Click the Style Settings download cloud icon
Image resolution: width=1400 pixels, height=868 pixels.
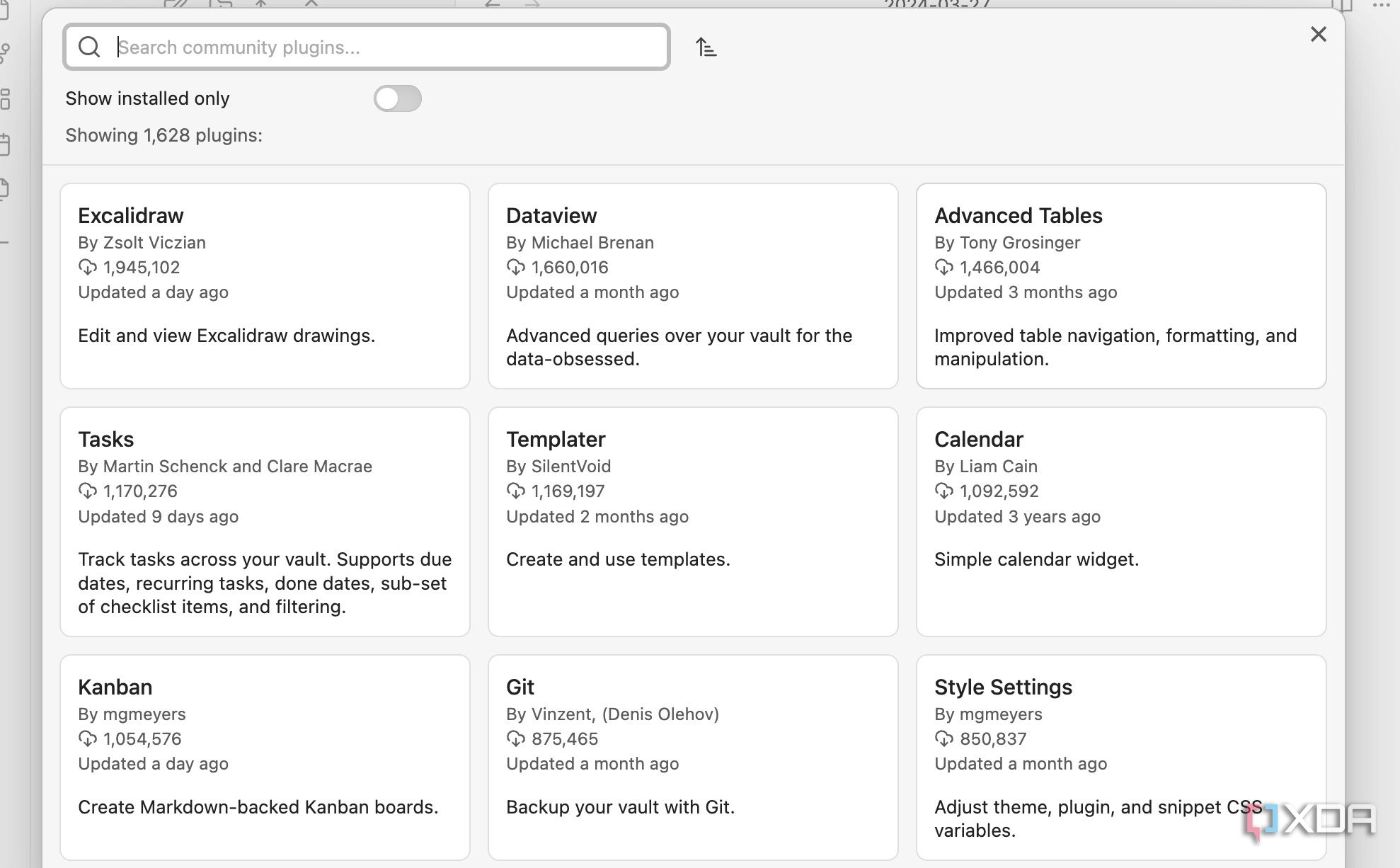point(944,739)
